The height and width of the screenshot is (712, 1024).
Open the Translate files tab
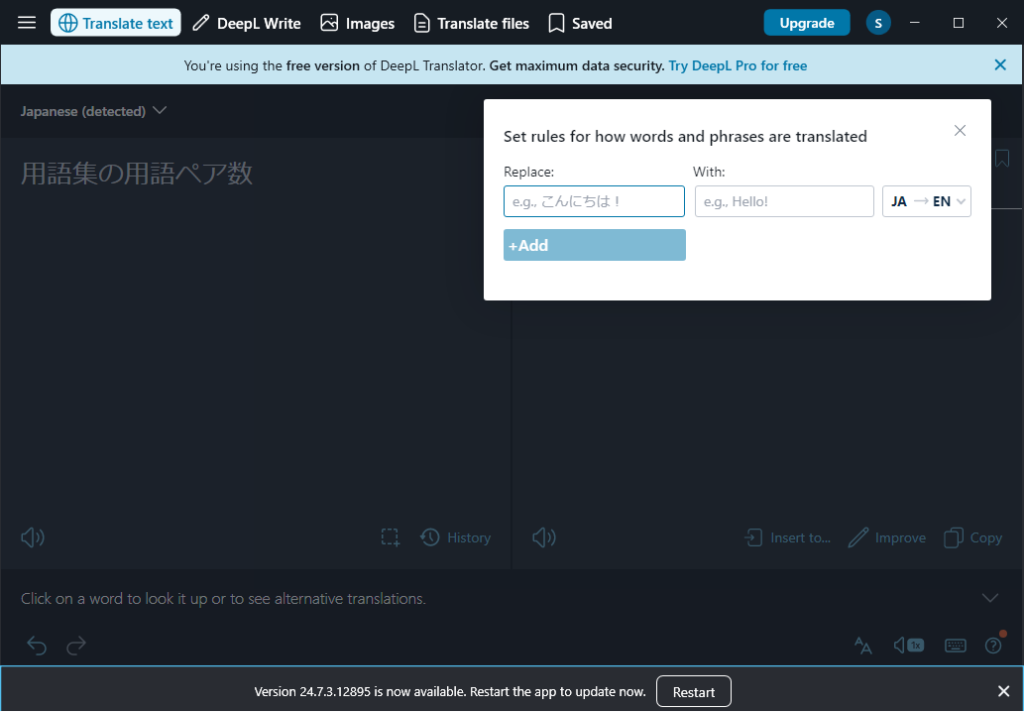[x=471, y=23]
